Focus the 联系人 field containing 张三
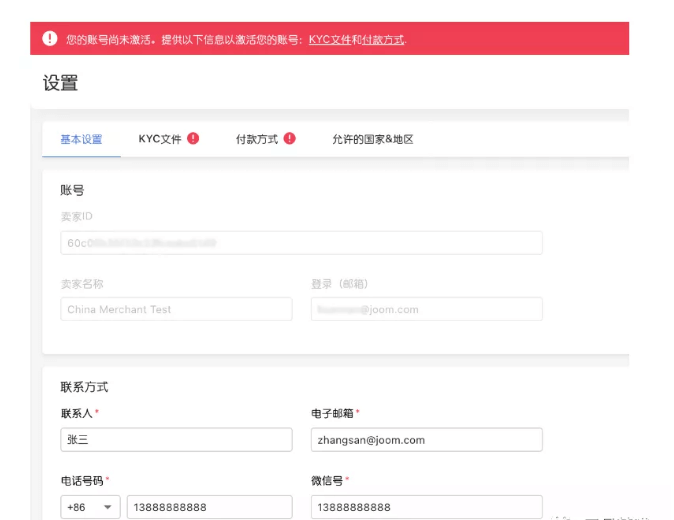674x520 pixels. click(176, 440)
